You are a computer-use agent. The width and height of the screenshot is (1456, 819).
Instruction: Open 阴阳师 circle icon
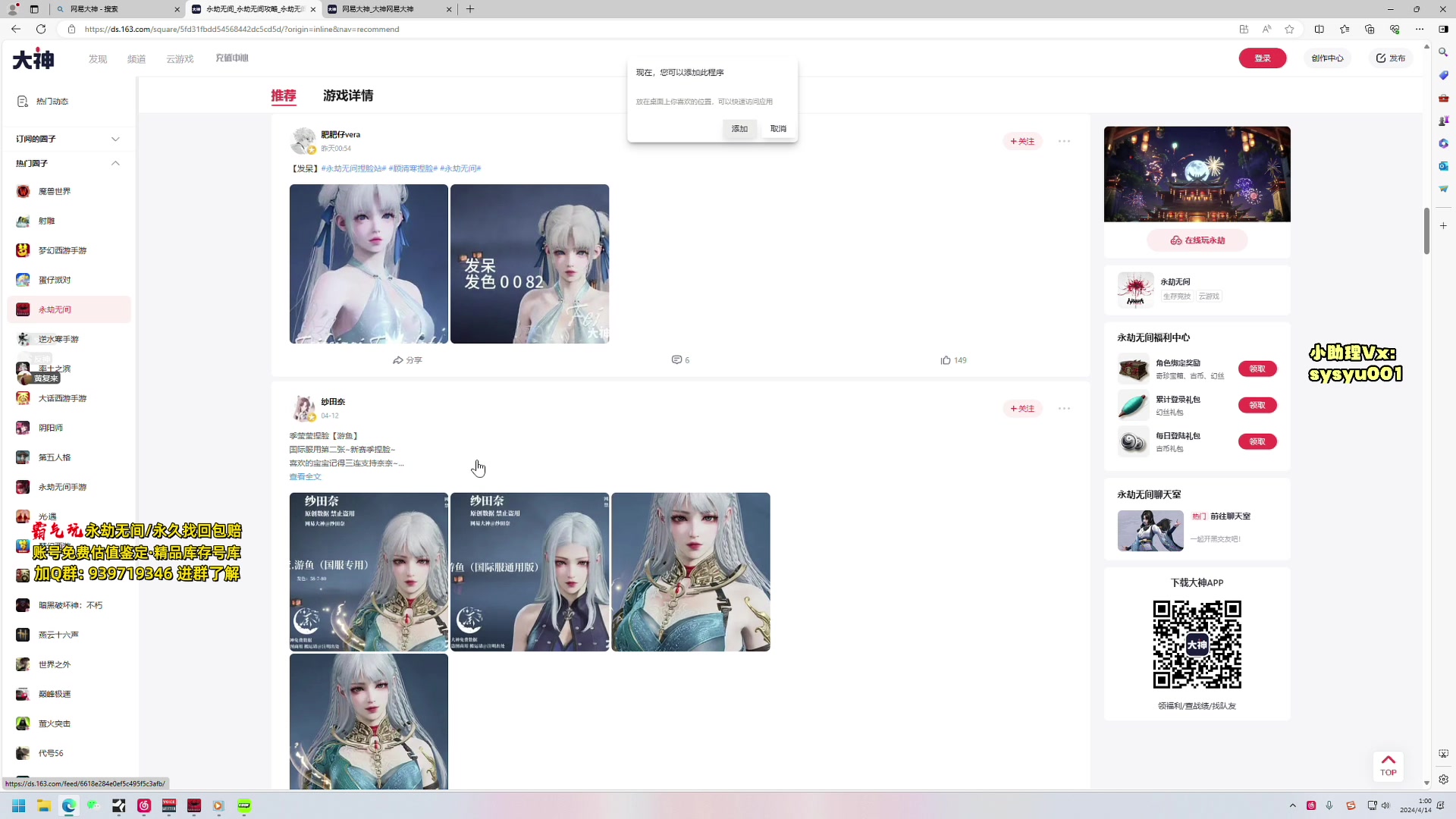[23, 428]
